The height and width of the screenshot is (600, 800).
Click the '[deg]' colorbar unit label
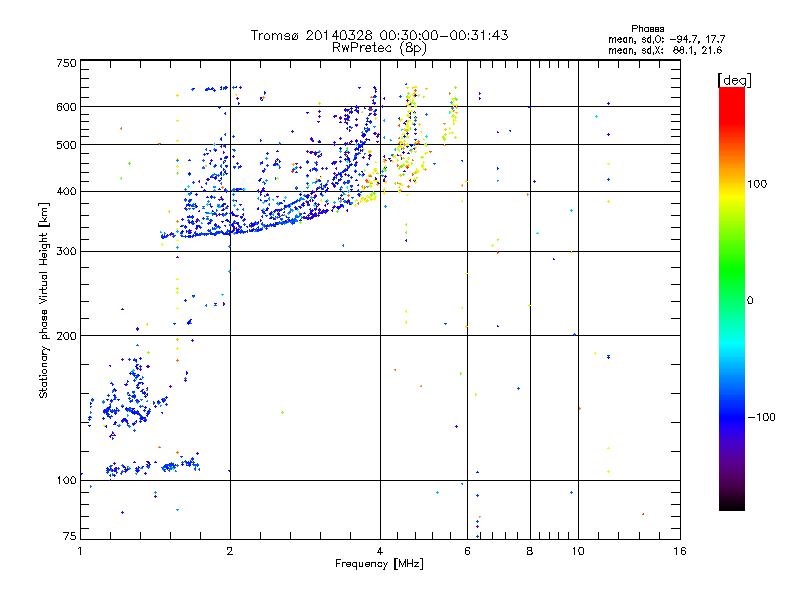[x=734, y=80]
